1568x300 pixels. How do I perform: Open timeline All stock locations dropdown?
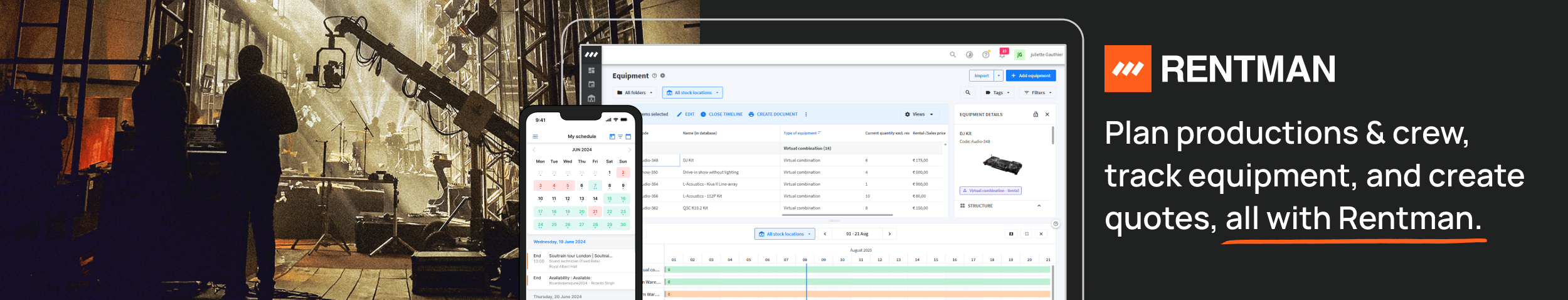point(785,233)
